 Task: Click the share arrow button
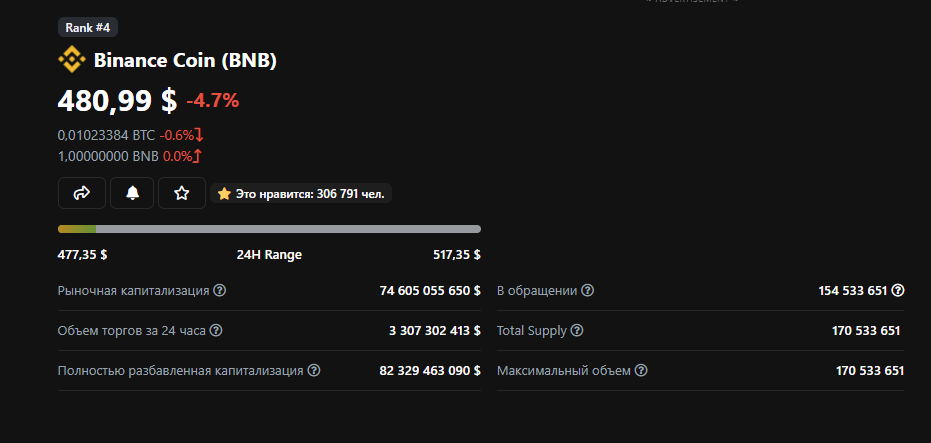coord(82,193)
